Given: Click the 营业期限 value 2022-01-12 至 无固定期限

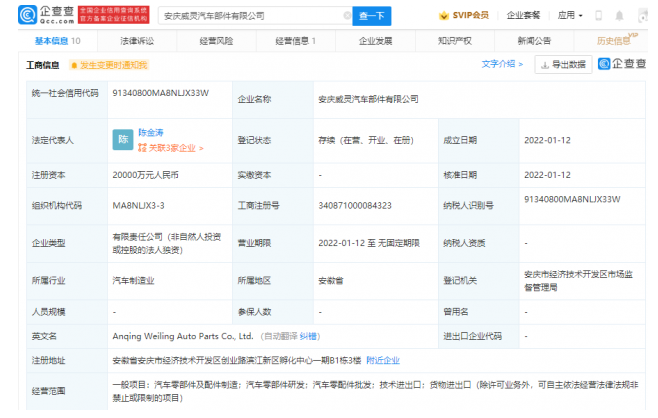Looking at the screenshot, I should (x=369, y=243).
